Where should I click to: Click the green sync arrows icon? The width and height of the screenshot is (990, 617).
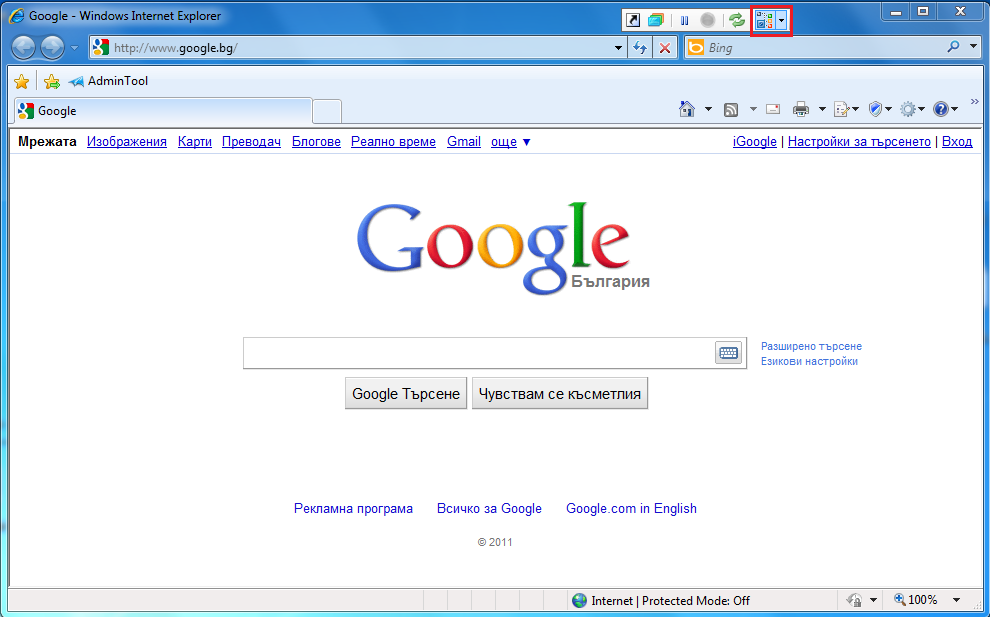737,20
